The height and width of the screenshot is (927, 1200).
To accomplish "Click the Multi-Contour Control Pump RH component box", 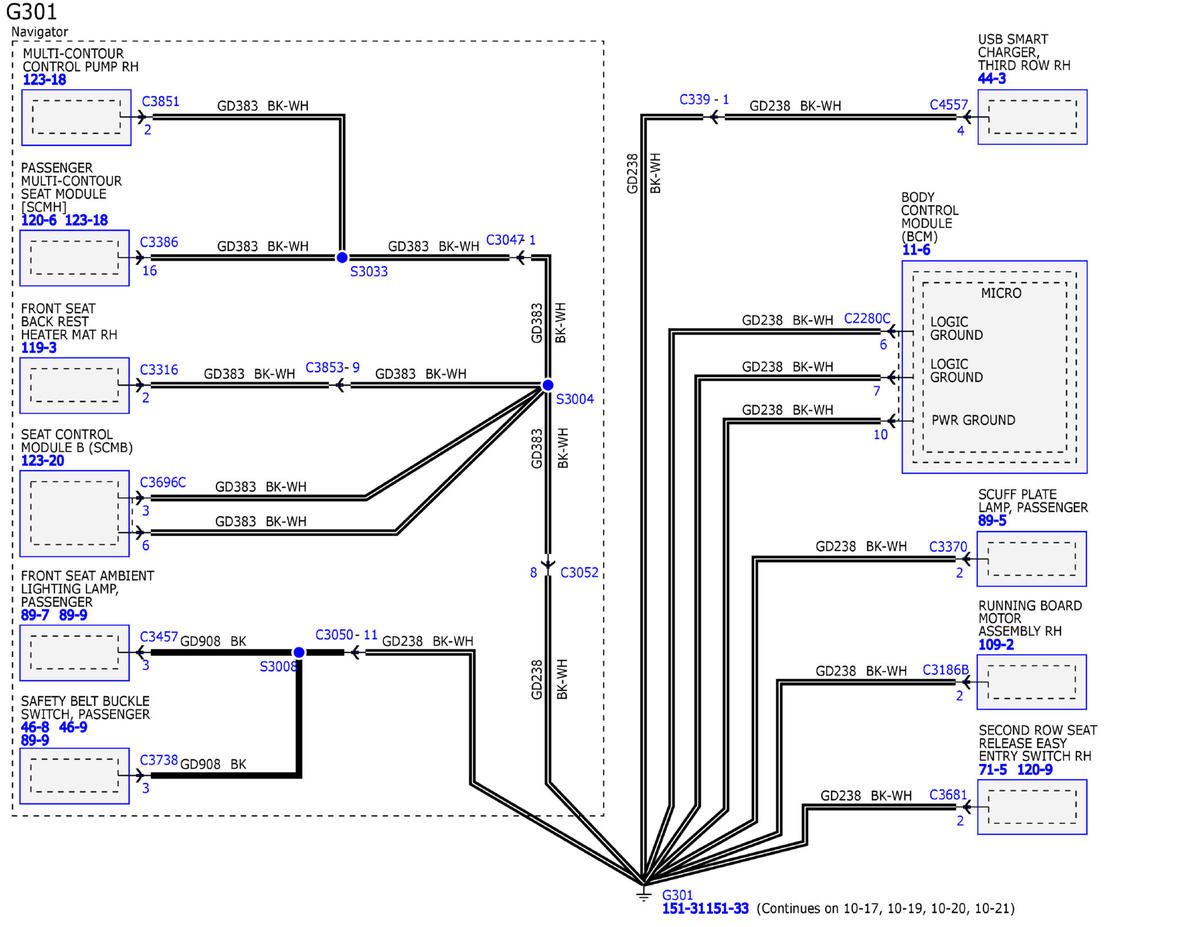I will (x=76, y=117).
